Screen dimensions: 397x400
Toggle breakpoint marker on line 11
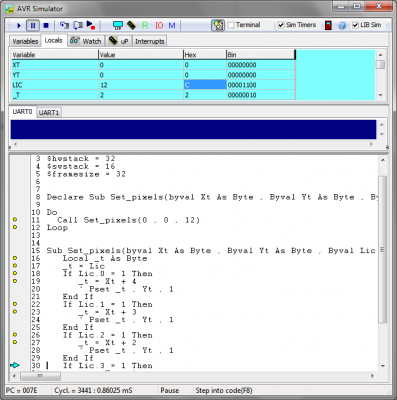(15, 220)
